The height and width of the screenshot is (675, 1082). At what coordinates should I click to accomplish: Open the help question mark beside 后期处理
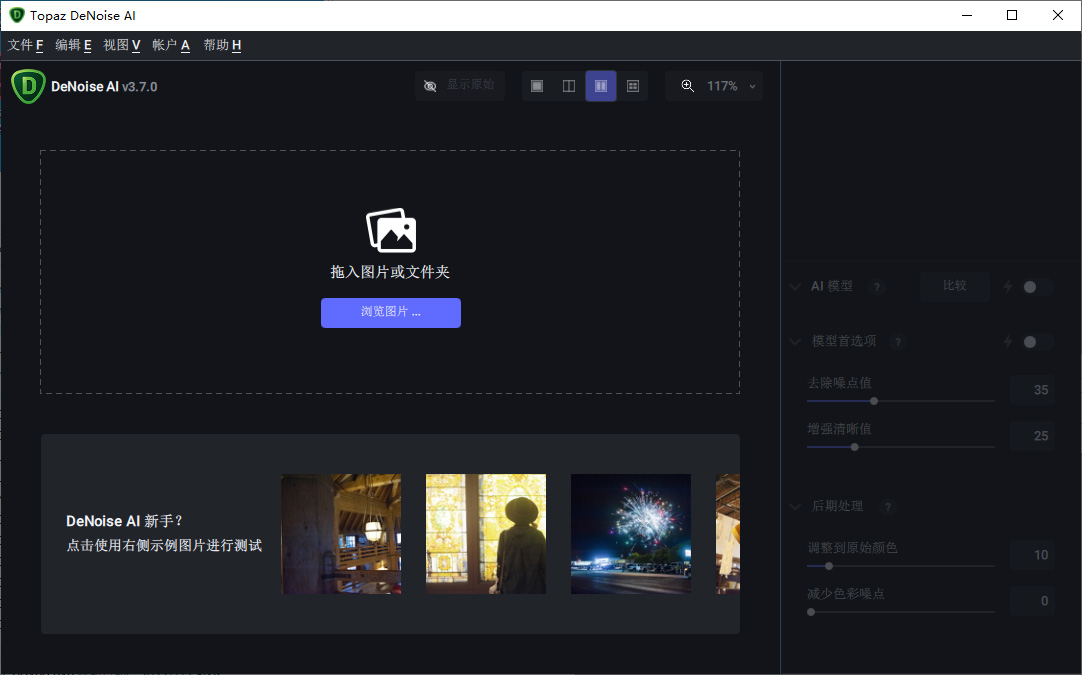click(888, 507)
